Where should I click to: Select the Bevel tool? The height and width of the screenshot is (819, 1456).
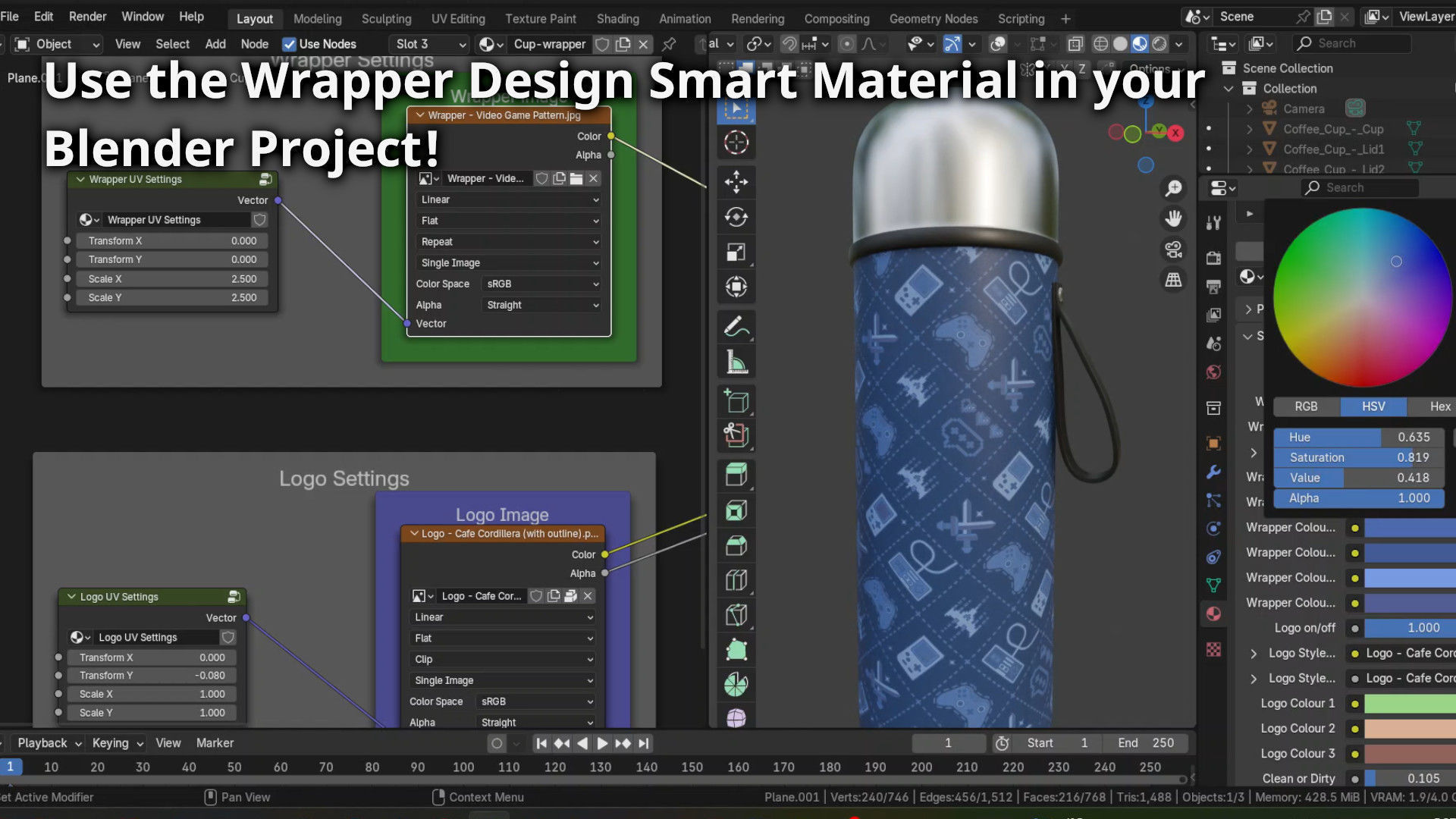[736, 545]
